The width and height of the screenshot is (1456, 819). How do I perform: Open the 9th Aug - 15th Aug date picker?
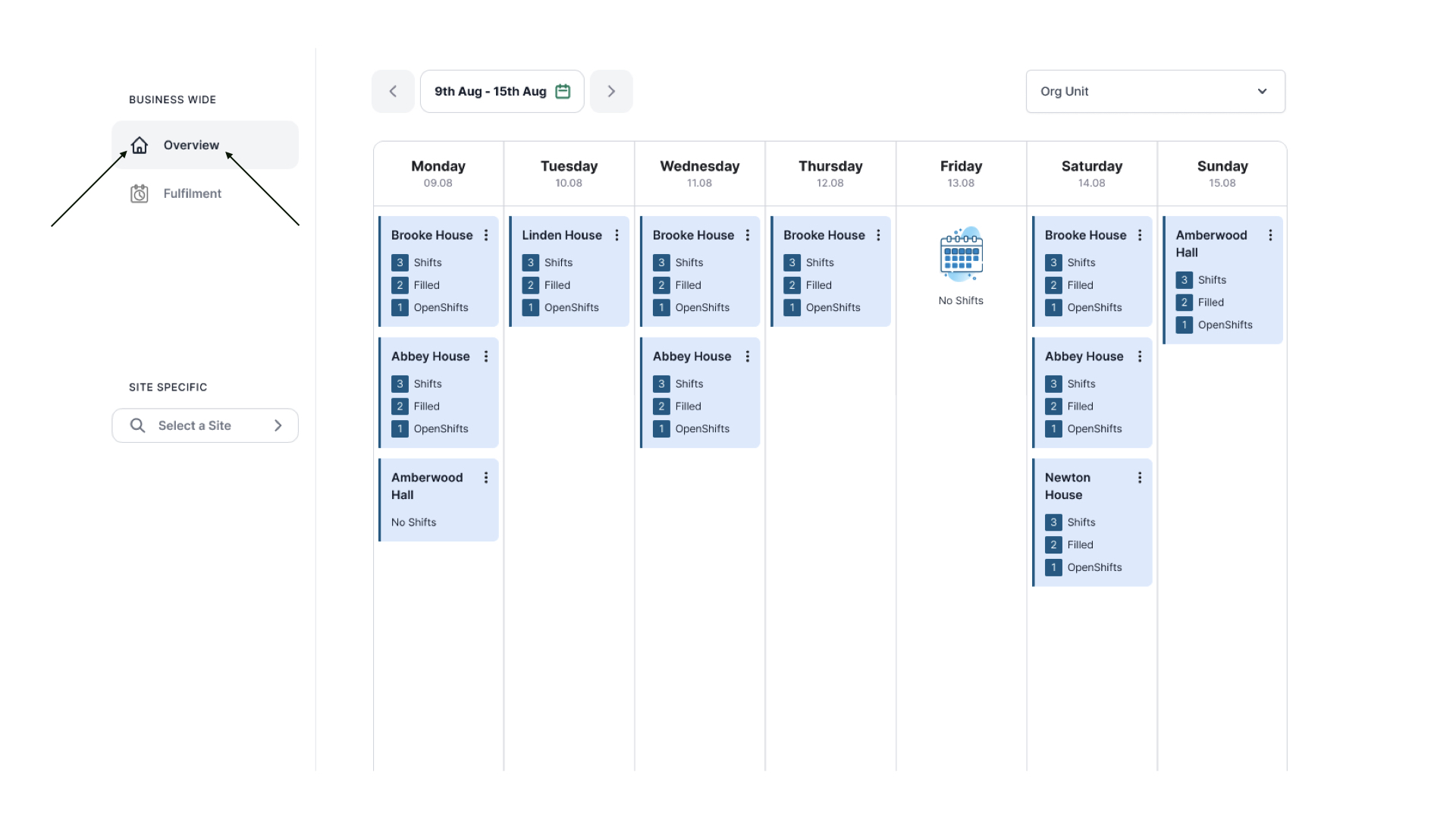(x=491, y=91)
